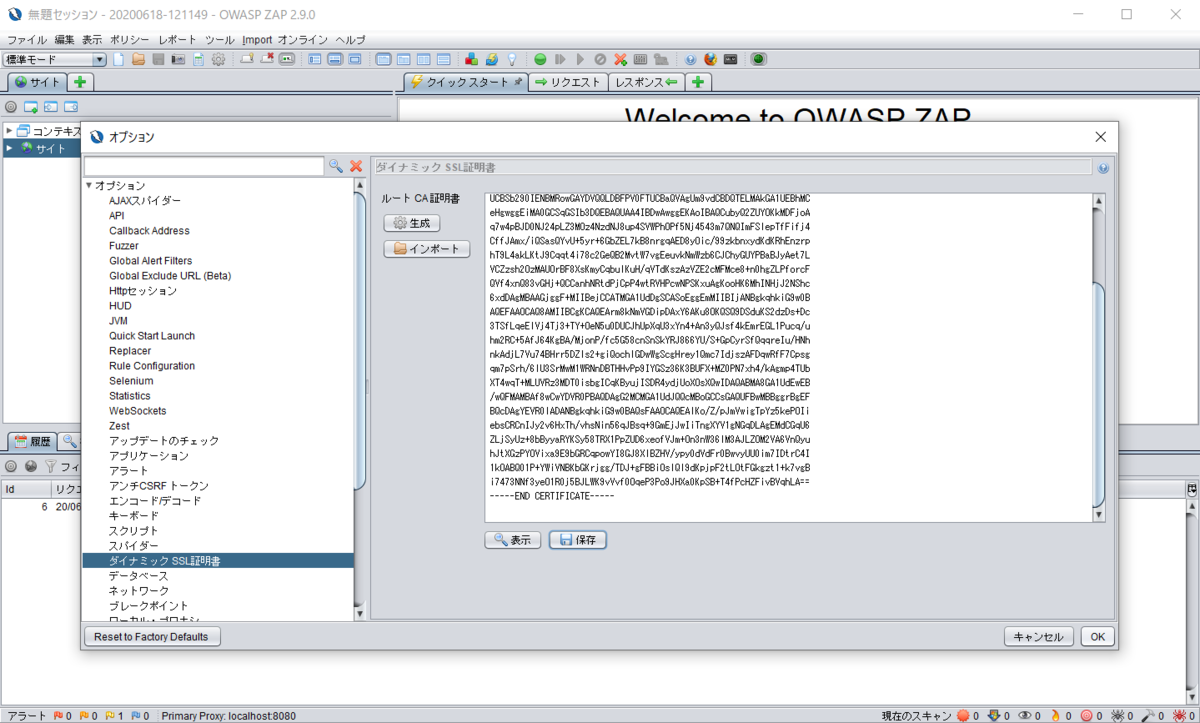Open the レポート menu
This screenshot has height=723, width=1200.
(178, 40)
